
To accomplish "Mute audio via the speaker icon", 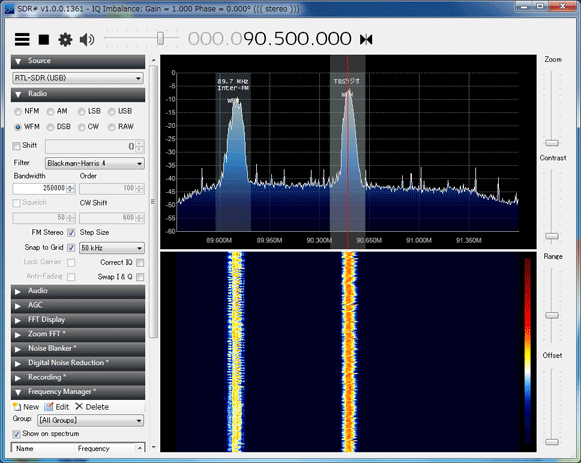I will click(87, 39).
